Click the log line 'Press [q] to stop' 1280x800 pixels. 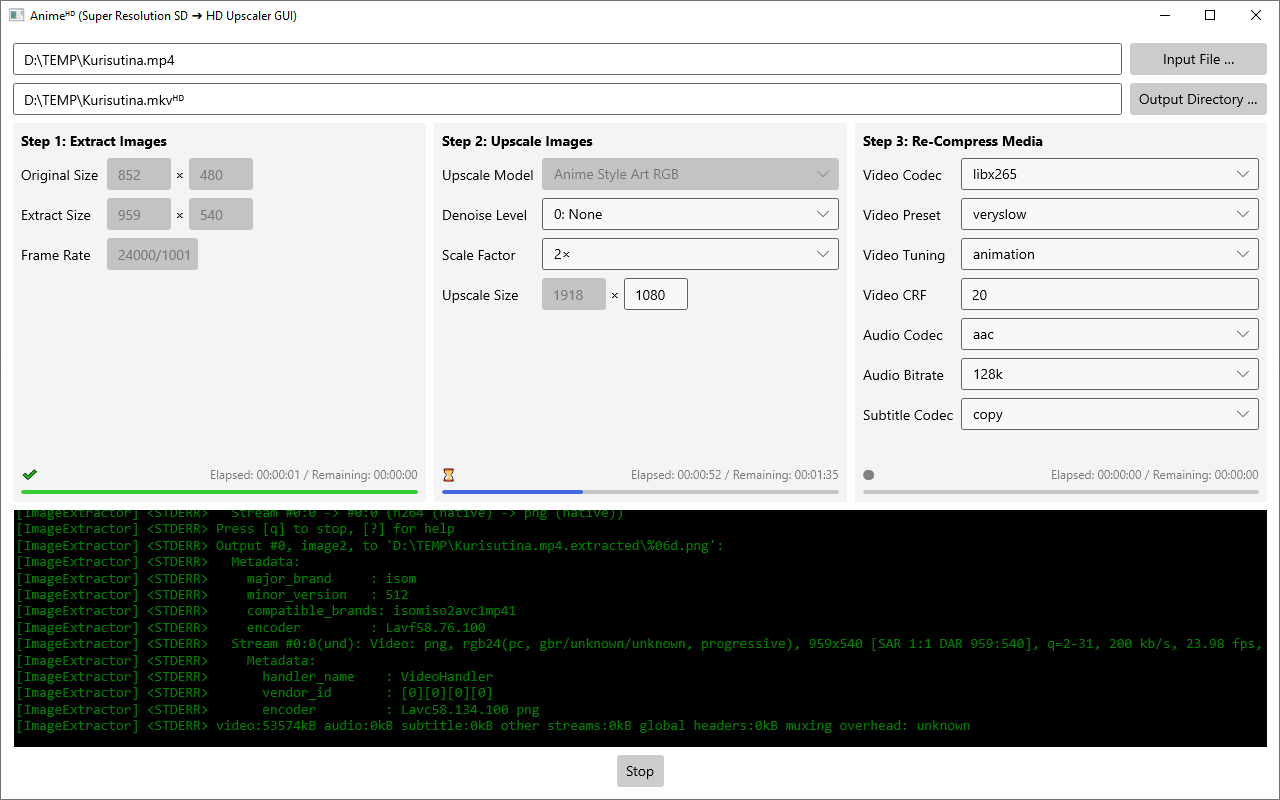[x=236, y=529]
